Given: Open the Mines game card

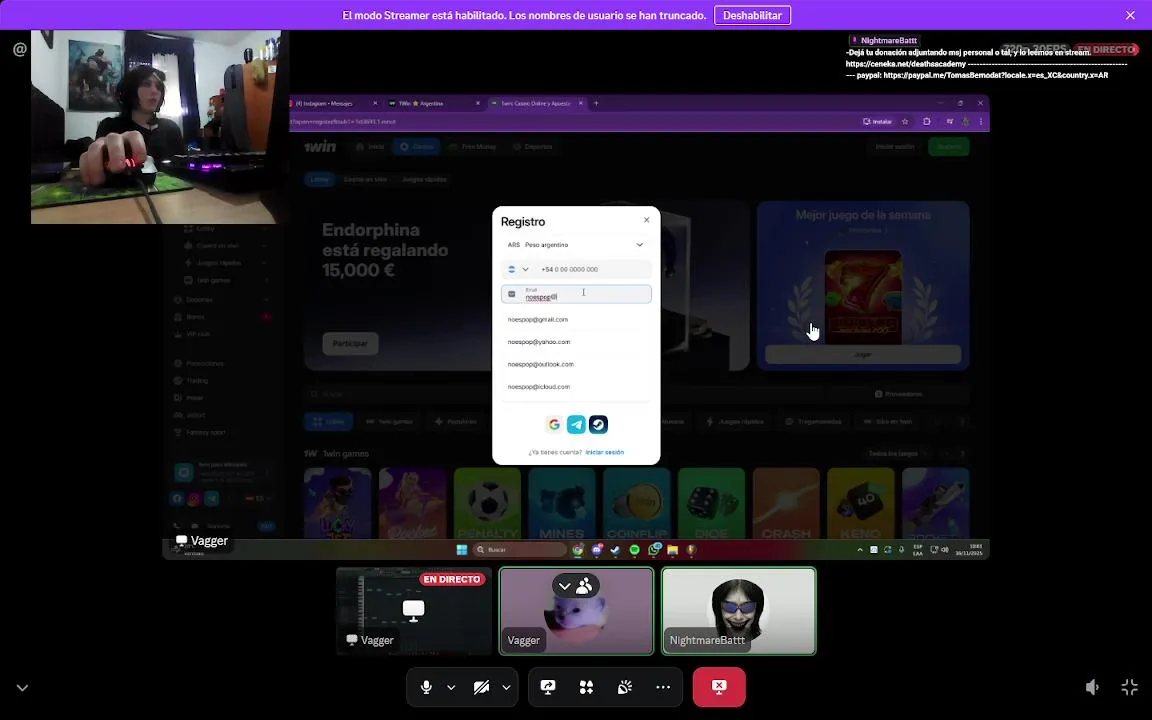Looking at the screenshot, I should tap(562, 503).
